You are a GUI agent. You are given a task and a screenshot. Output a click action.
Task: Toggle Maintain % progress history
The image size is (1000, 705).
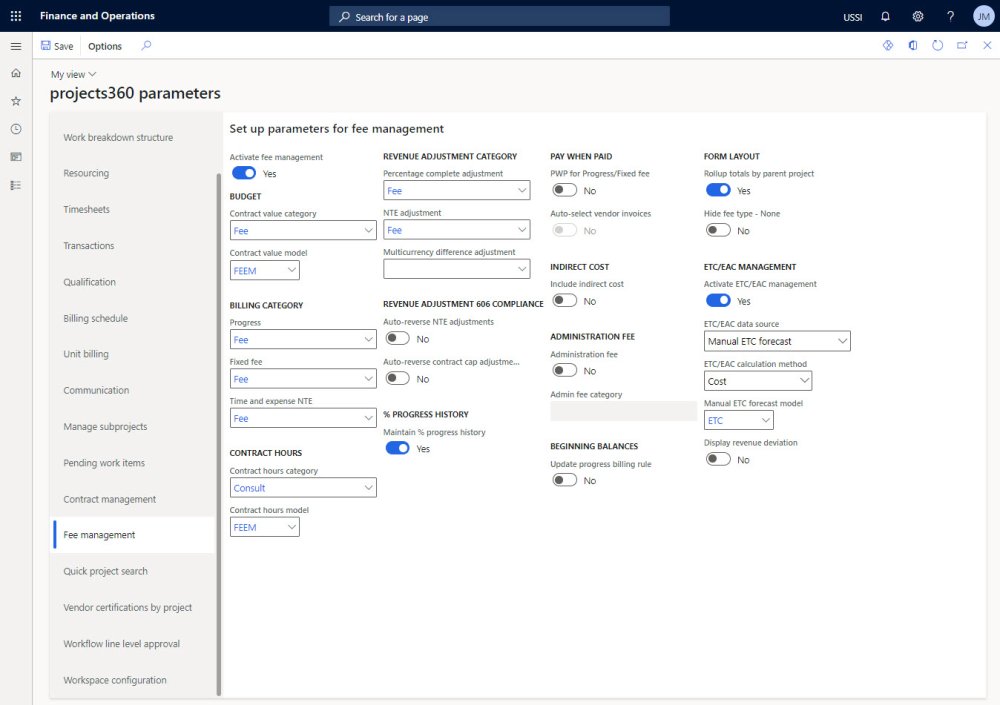tap(397, 449)
